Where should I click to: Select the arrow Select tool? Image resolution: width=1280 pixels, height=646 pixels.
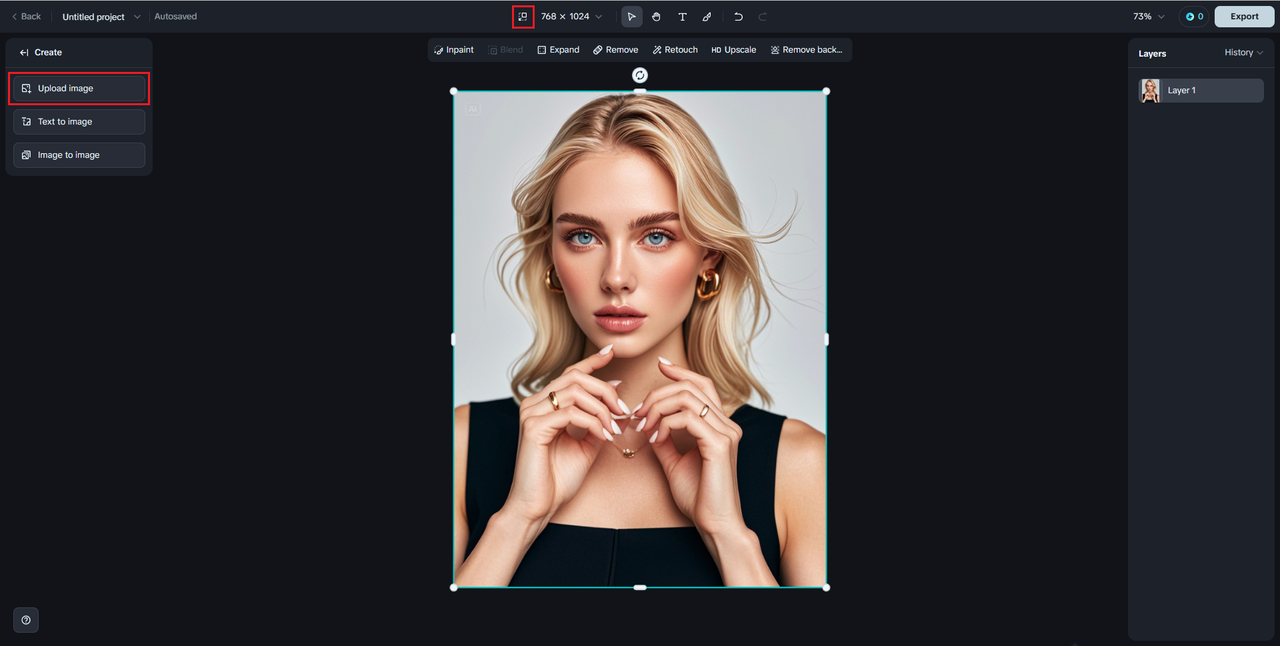(x=632, y=17)
